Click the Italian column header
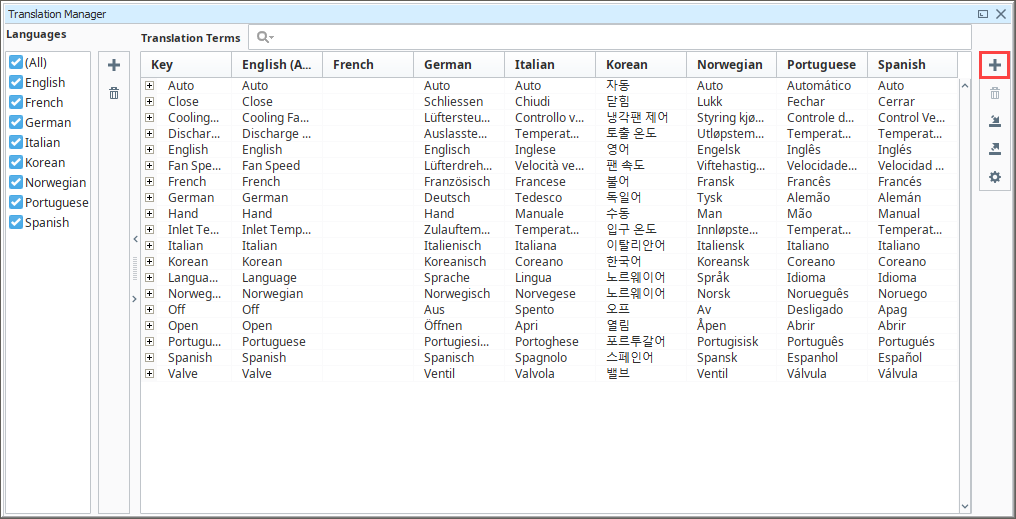1016x519 pixels. click(x=550, y=65)
